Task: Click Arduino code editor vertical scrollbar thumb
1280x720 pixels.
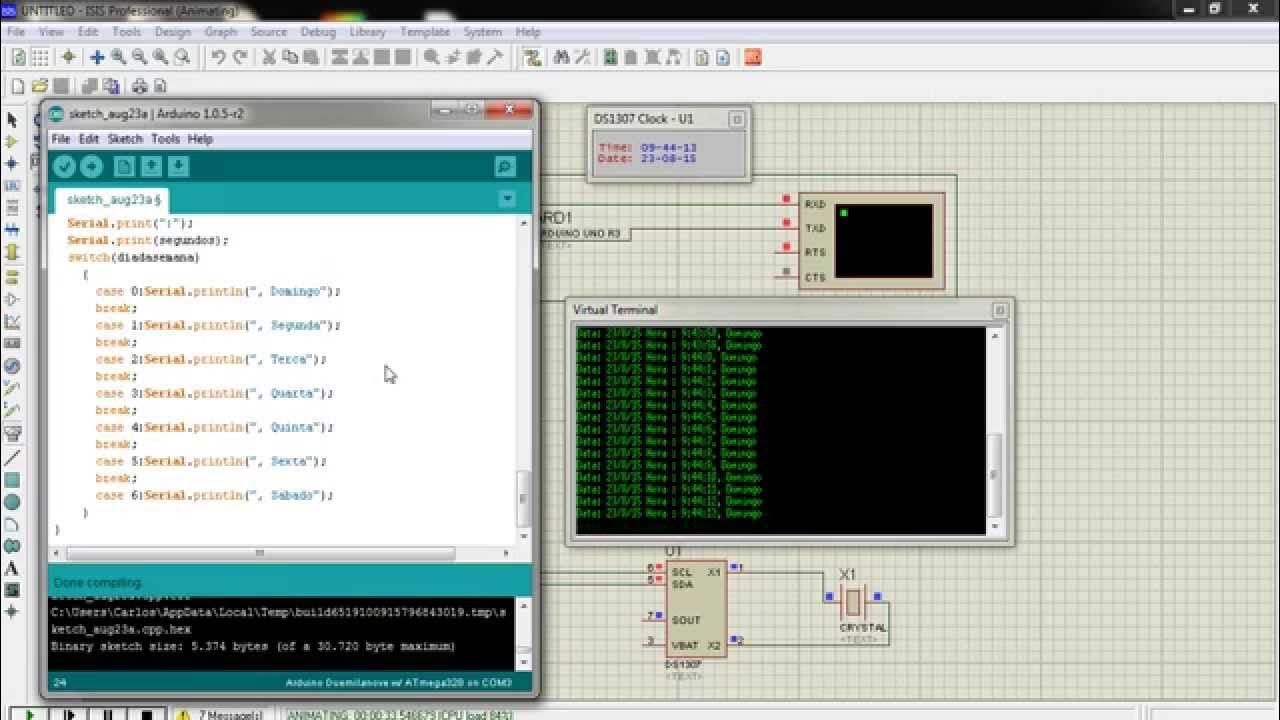Action: 522,497
